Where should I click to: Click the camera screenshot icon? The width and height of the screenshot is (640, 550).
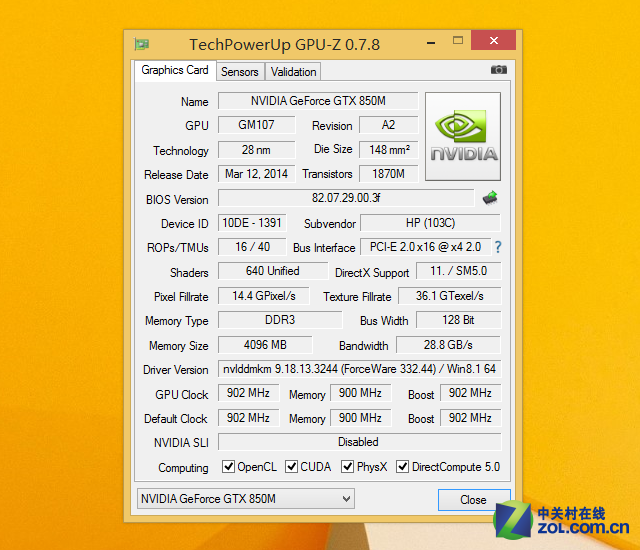(x=498, y=70)
